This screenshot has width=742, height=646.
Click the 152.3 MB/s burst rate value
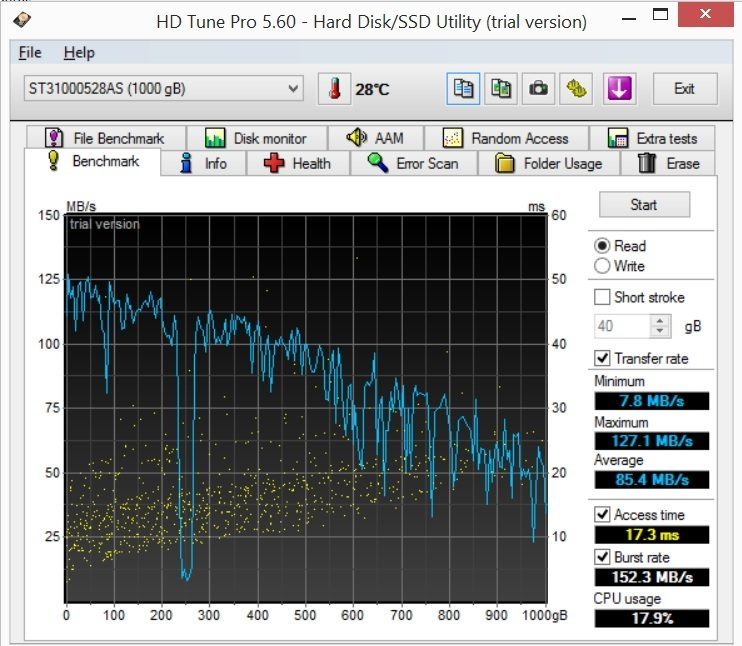652,577
